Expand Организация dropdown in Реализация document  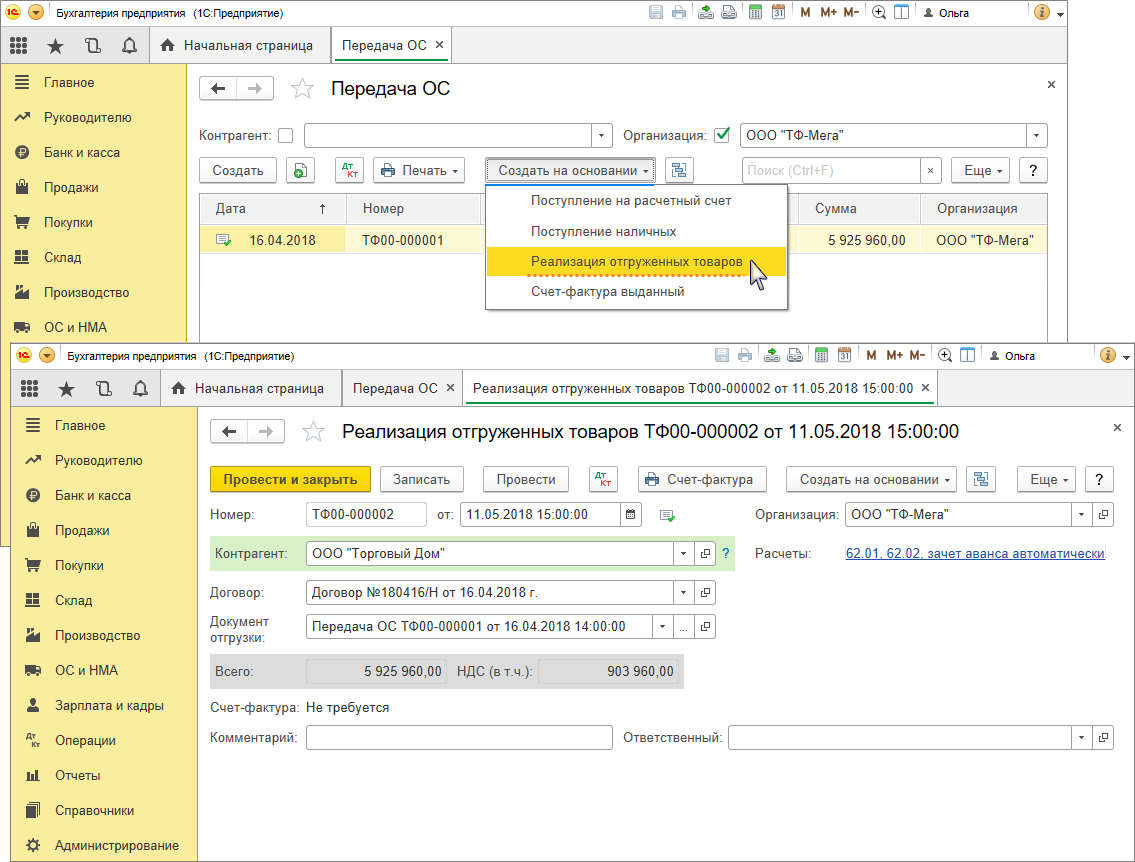(1081, 515)
